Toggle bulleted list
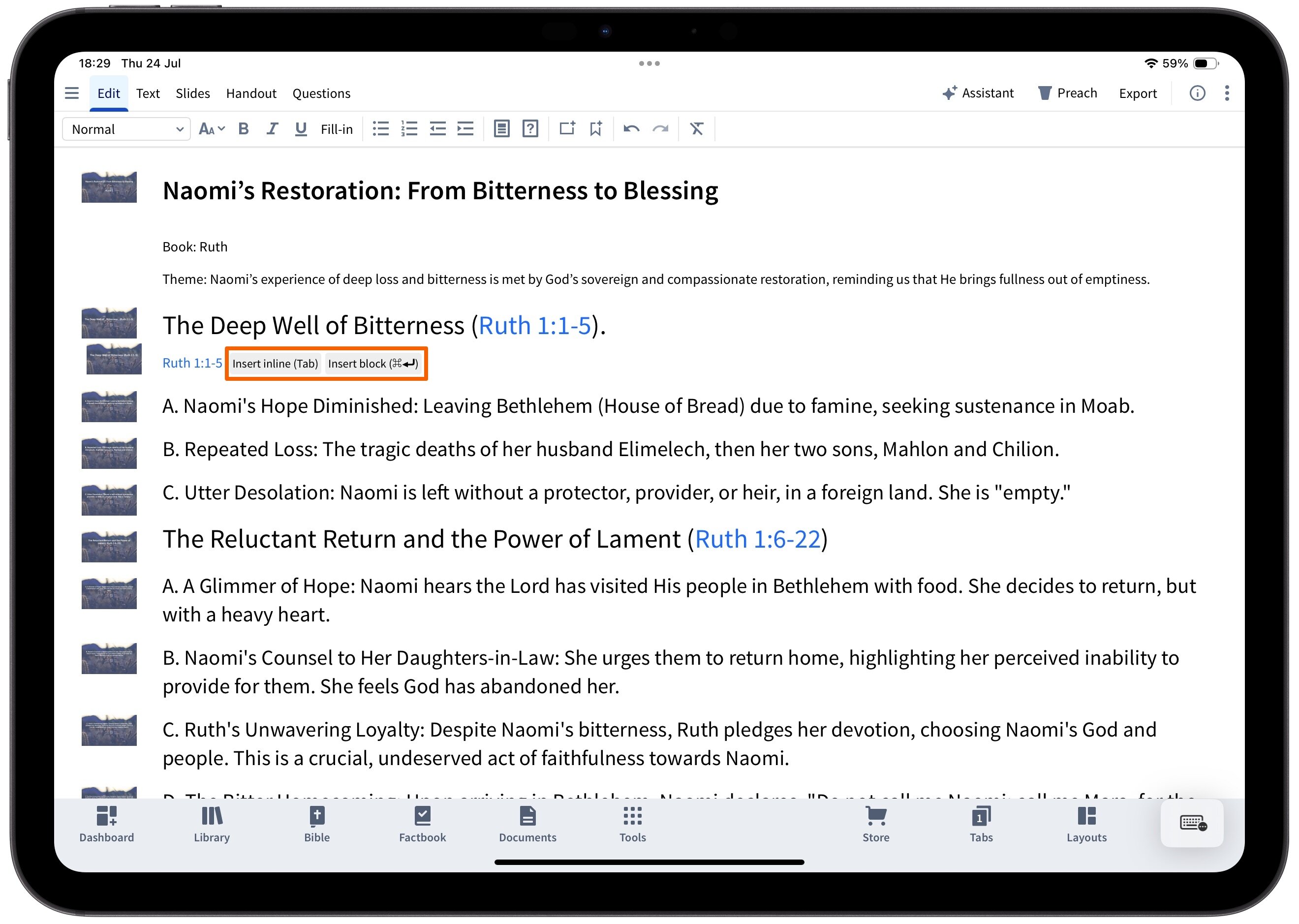The height and width of the screenshot is (924, 1299). tap(381, 129)
